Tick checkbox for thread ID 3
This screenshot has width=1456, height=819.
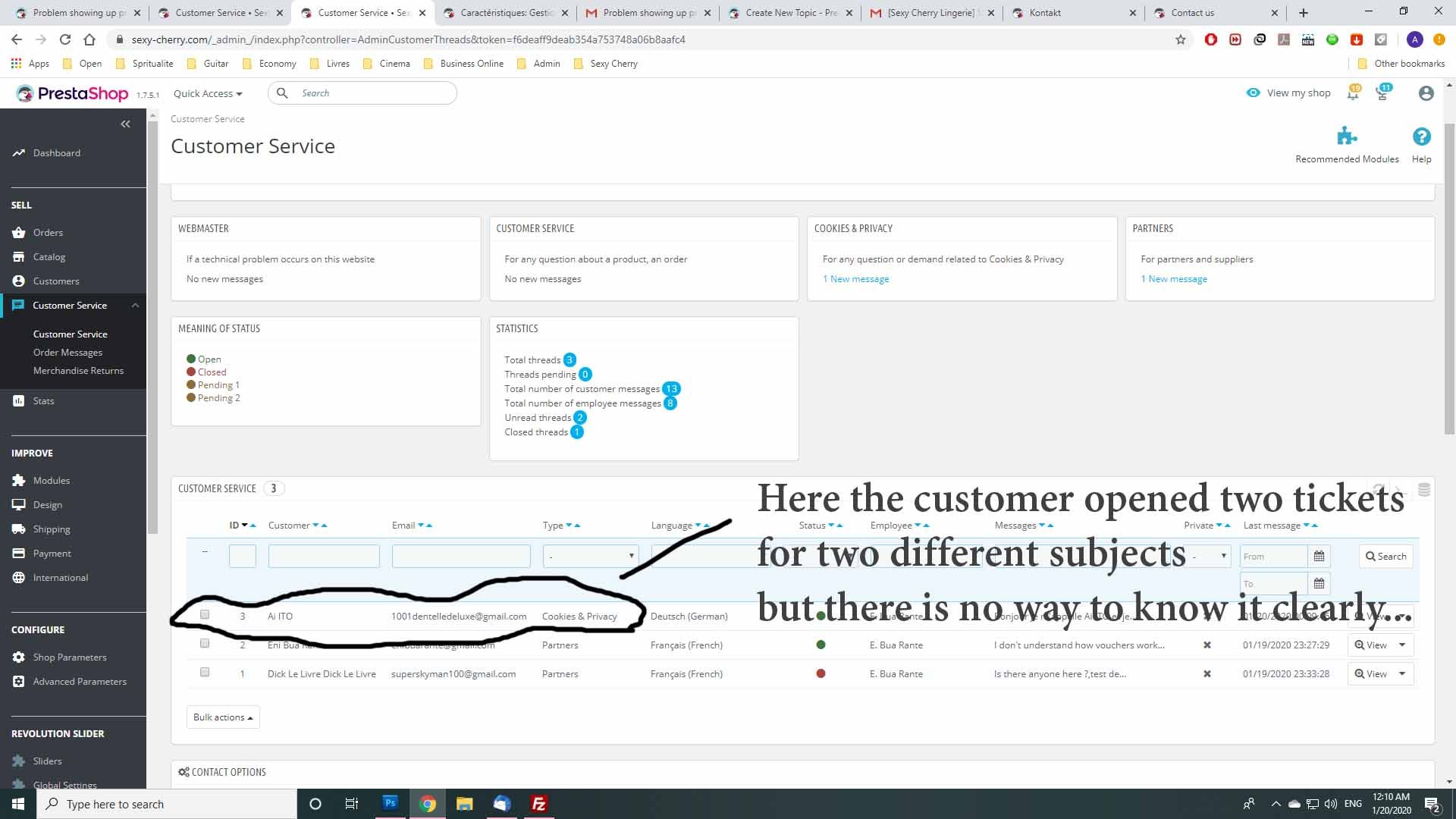205,614
